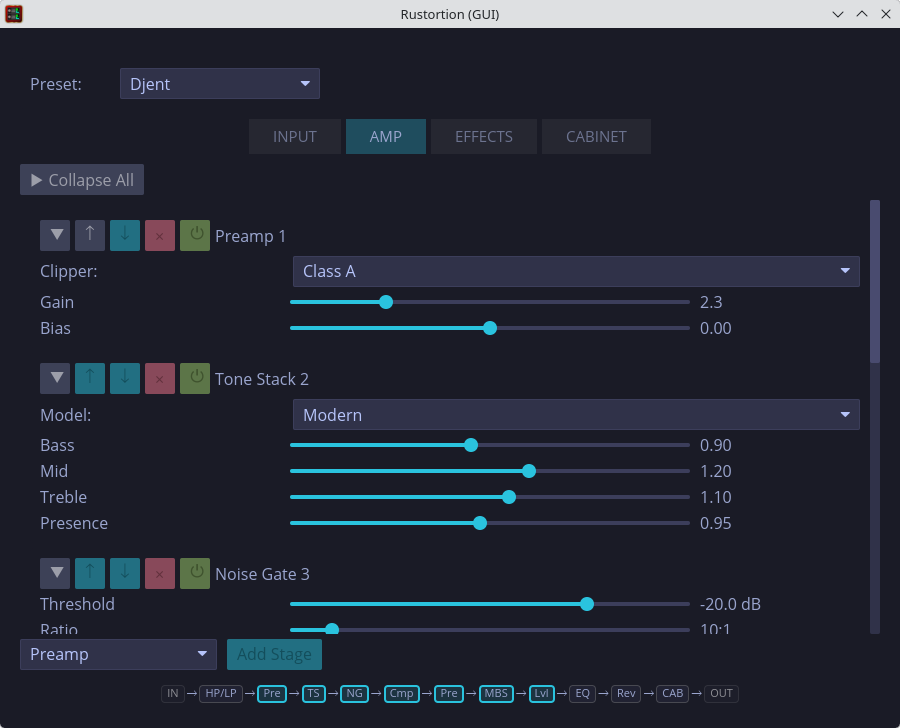Click the Bias slider handle
The image size is (900, 728).
490,328
